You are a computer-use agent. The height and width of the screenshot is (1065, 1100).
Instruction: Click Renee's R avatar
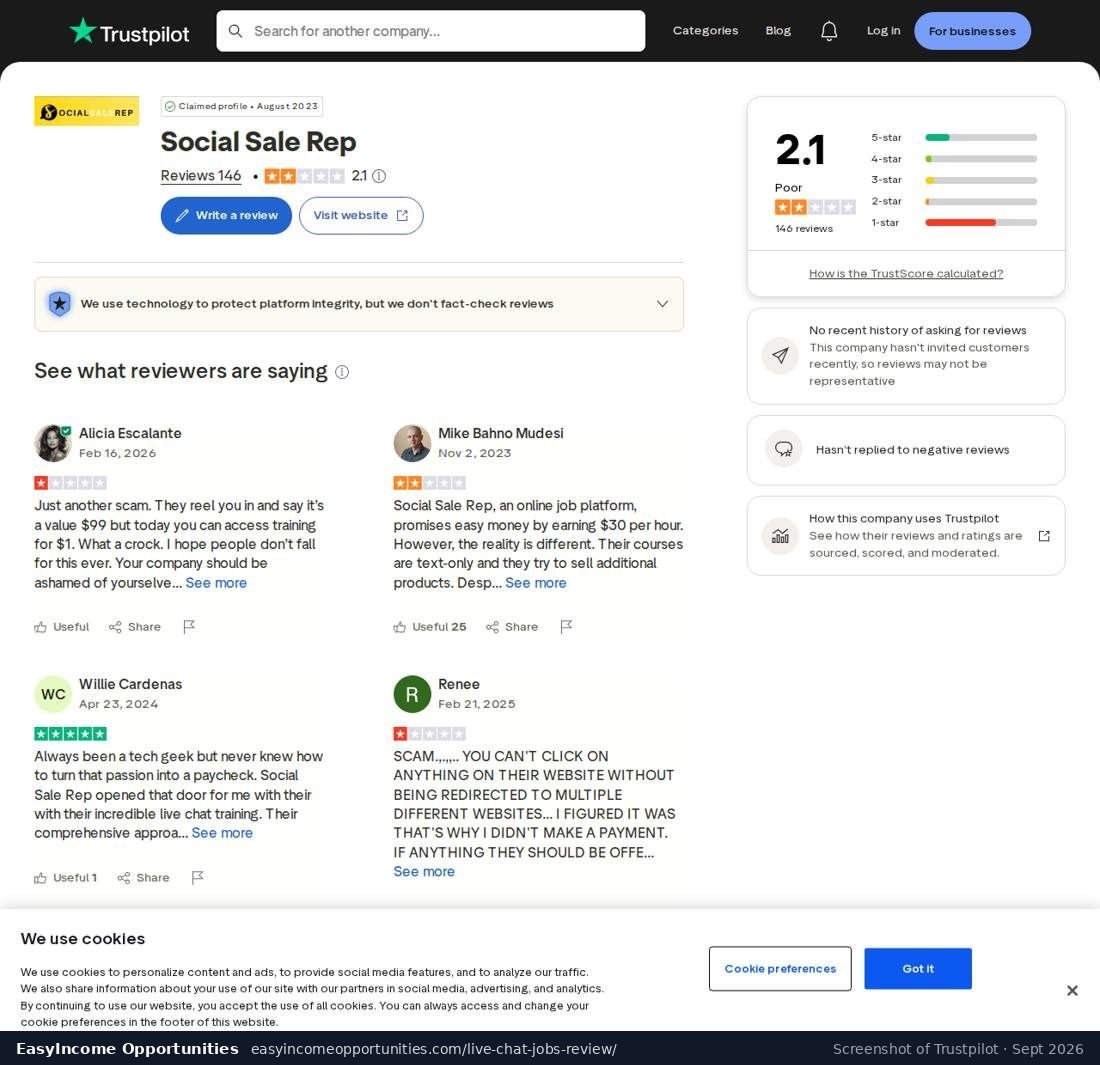412,694
